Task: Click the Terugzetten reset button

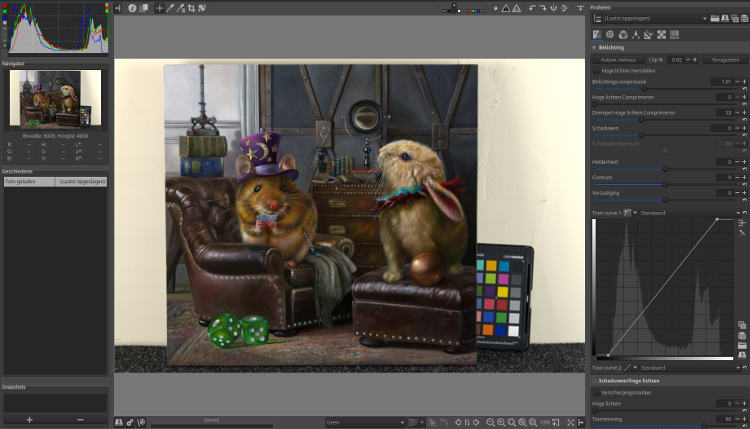Action: pyautogui.click(x=725, y=60)
